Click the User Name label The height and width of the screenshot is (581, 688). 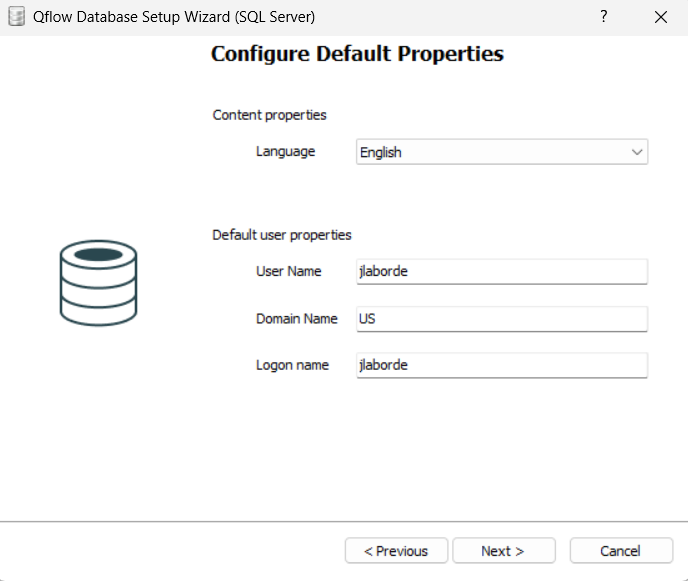(x=289, y=271)
